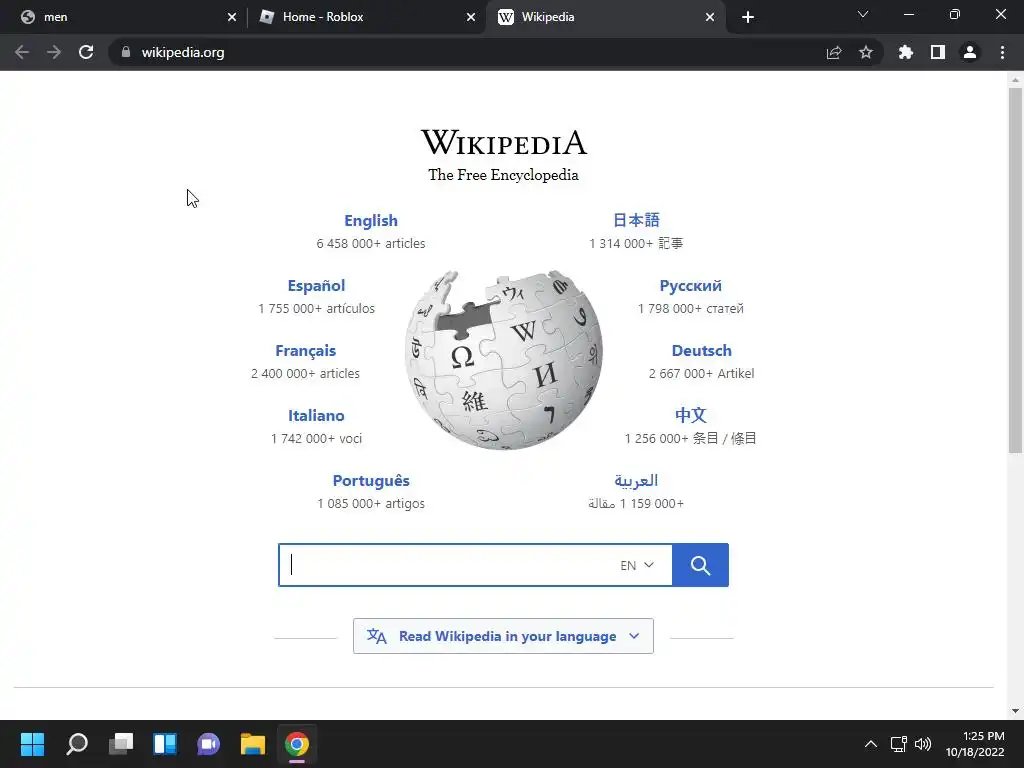This screenshot has width=1024, height=768.
Task: Open Windows taskbar Search
Action: [x=77, y=744]
